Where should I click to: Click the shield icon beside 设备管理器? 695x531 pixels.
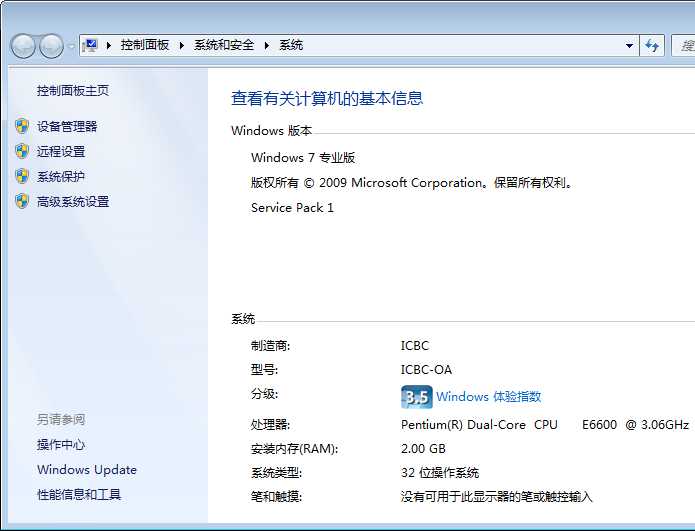(x=22, y=126)
